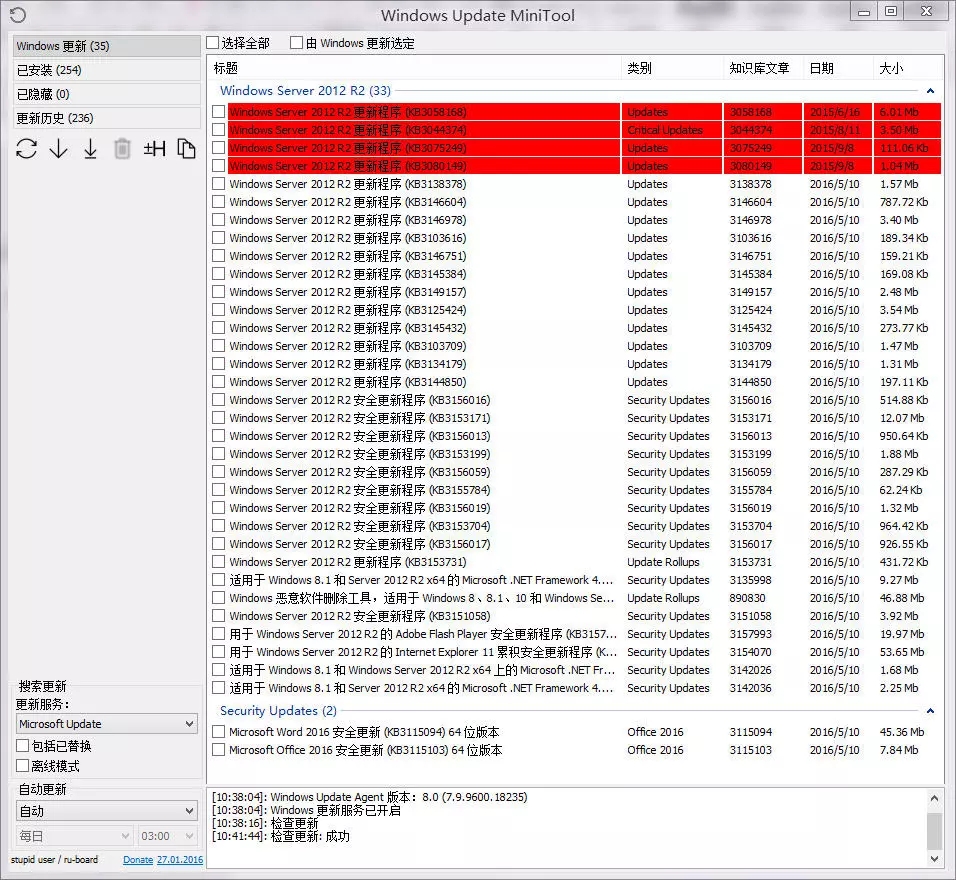The height and width of the screenshot is (880, 956).
Task: Click the log panel scrollbar down arrow
Action: 934,858
